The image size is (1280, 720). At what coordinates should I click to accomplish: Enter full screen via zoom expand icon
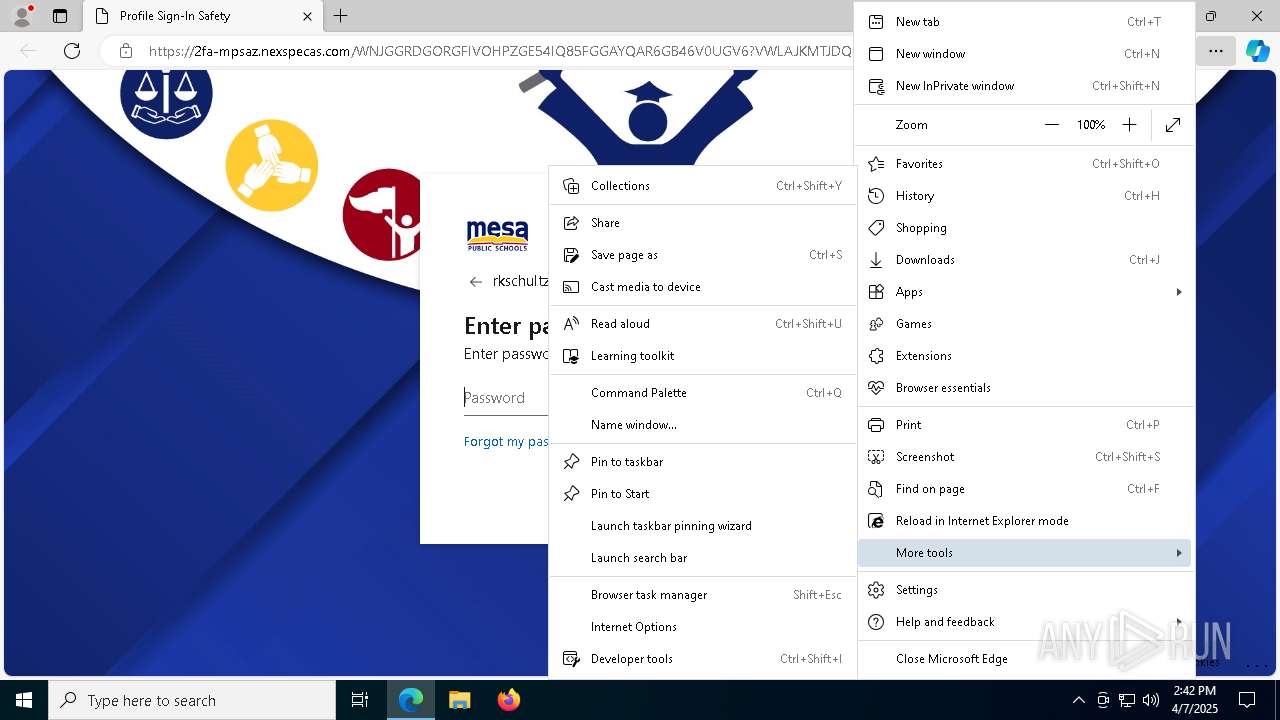(1173, 125)
